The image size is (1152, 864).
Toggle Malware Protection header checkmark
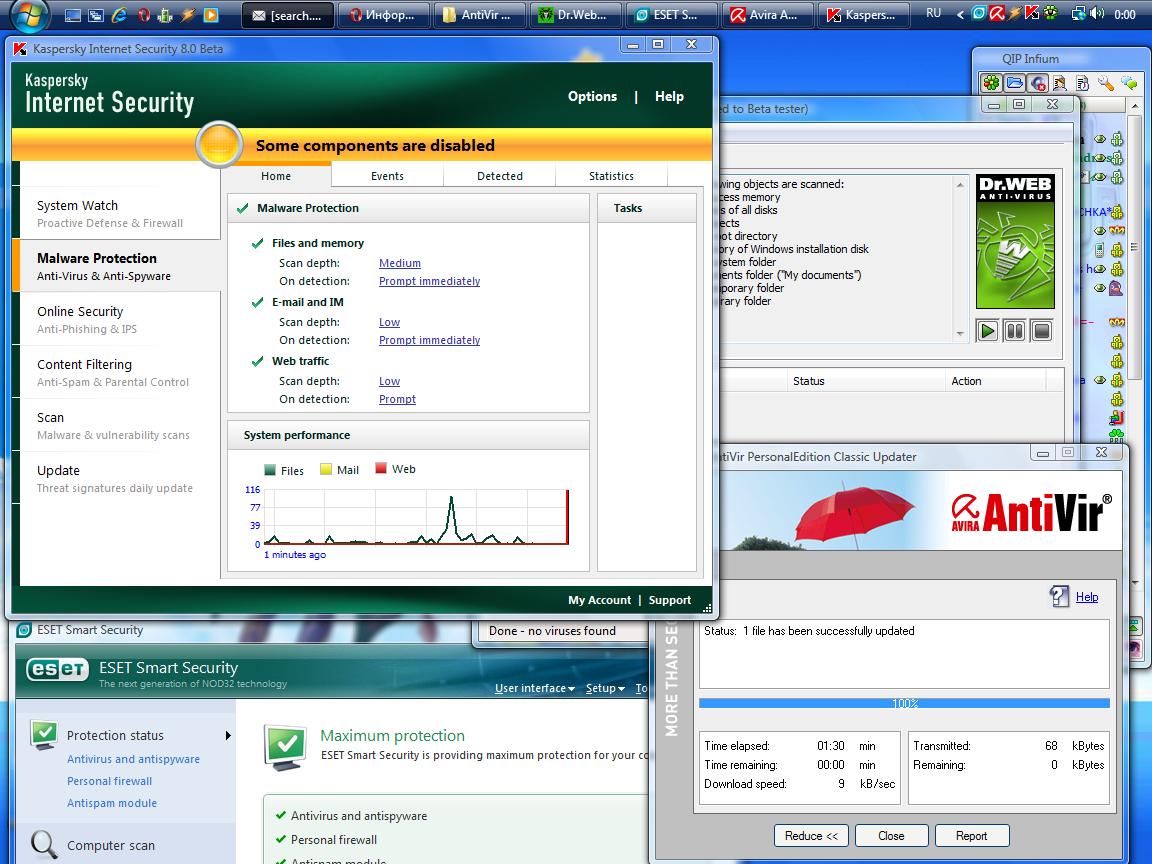tap(242, 208)
